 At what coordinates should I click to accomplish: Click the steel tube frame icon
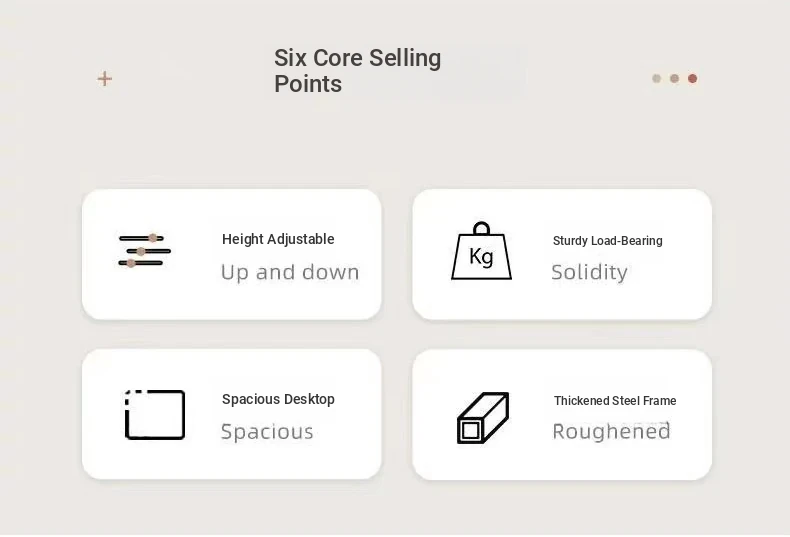pyautogui.click(x=483, y=418)
